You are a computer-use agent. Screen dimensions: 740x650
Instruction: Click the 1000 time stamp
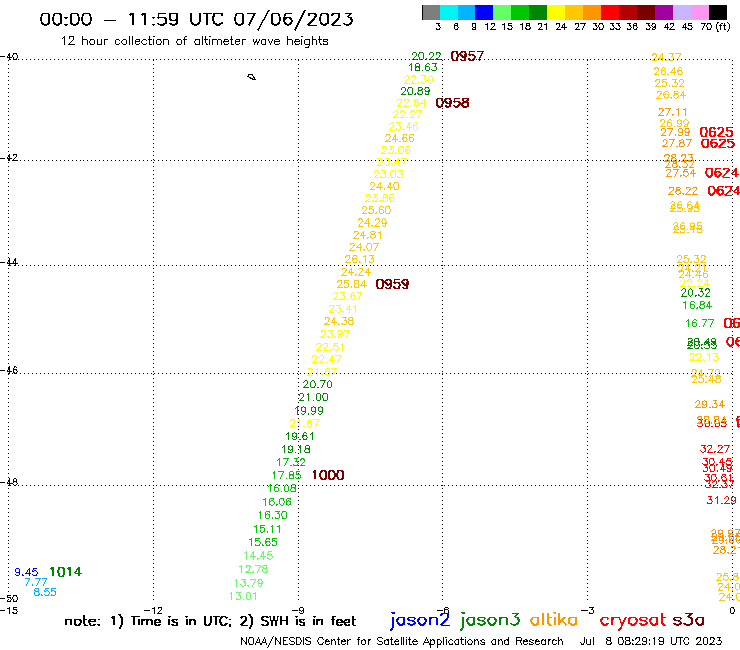pos(328,475)
